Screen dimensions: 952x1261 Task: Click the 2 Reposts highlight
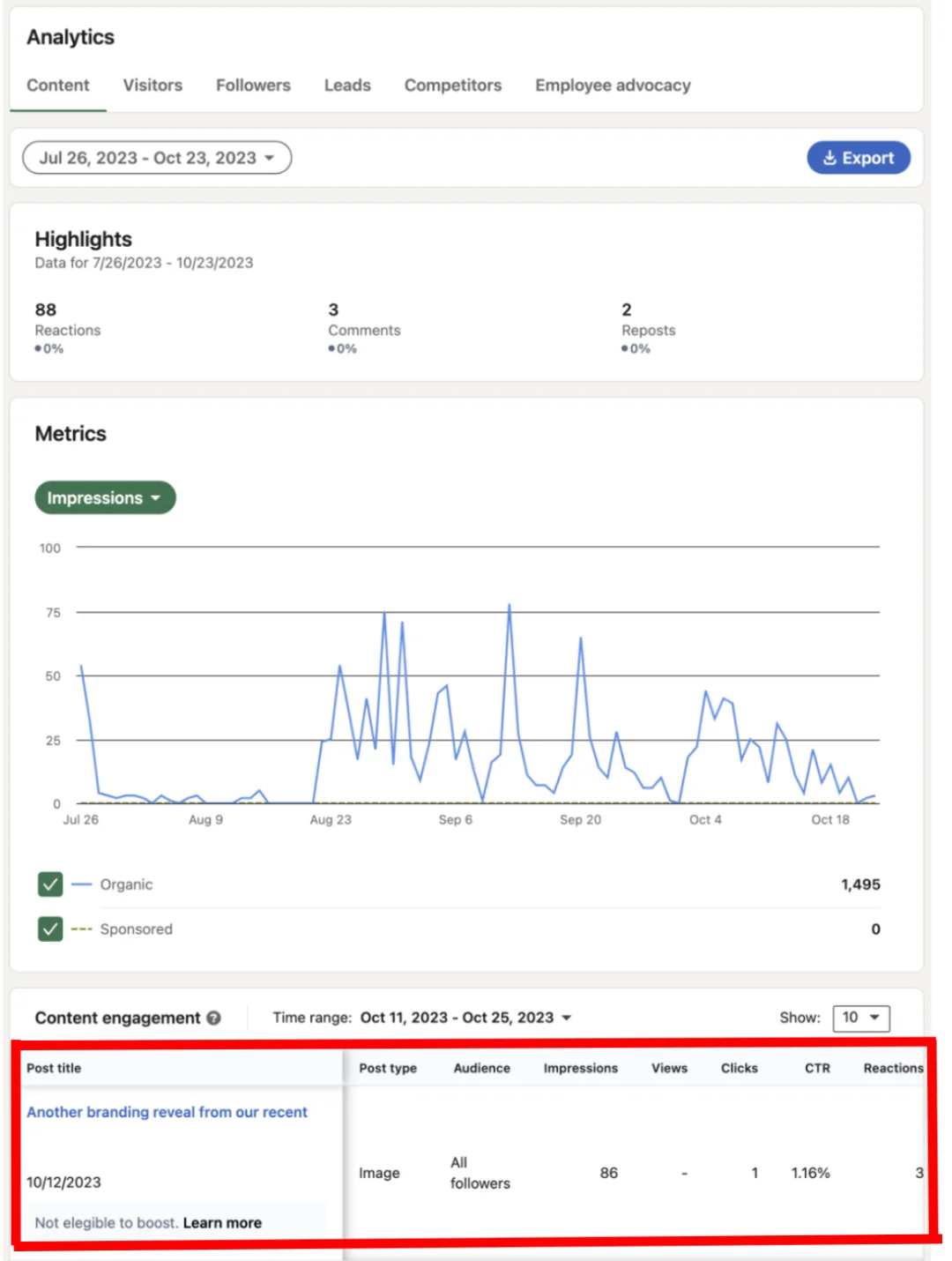tap(648, 328)
